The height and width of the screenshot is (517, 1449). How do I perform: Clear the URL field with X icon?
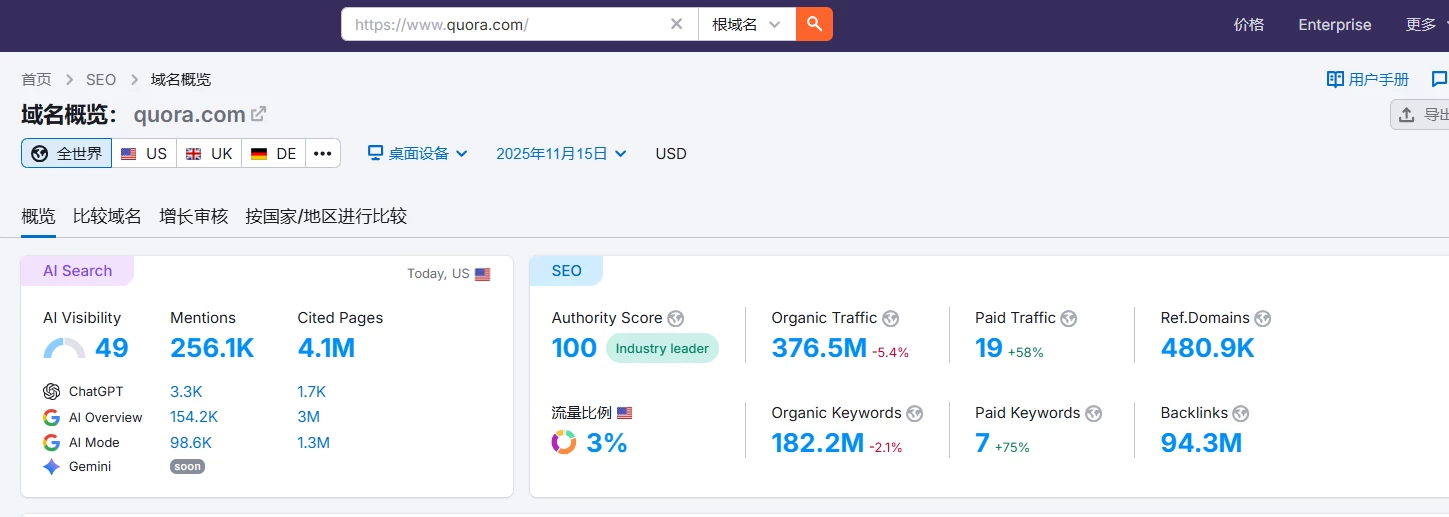(x=677, y=24)
